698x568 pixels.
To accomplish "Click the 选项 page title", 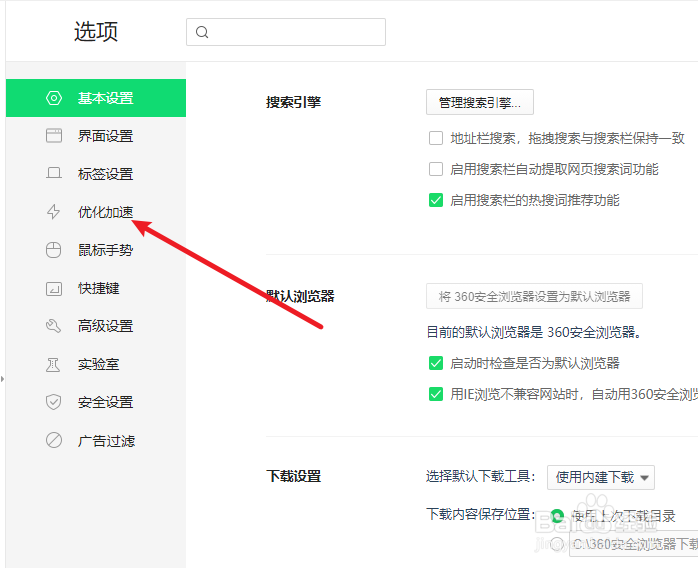I will tap(96, 32).
